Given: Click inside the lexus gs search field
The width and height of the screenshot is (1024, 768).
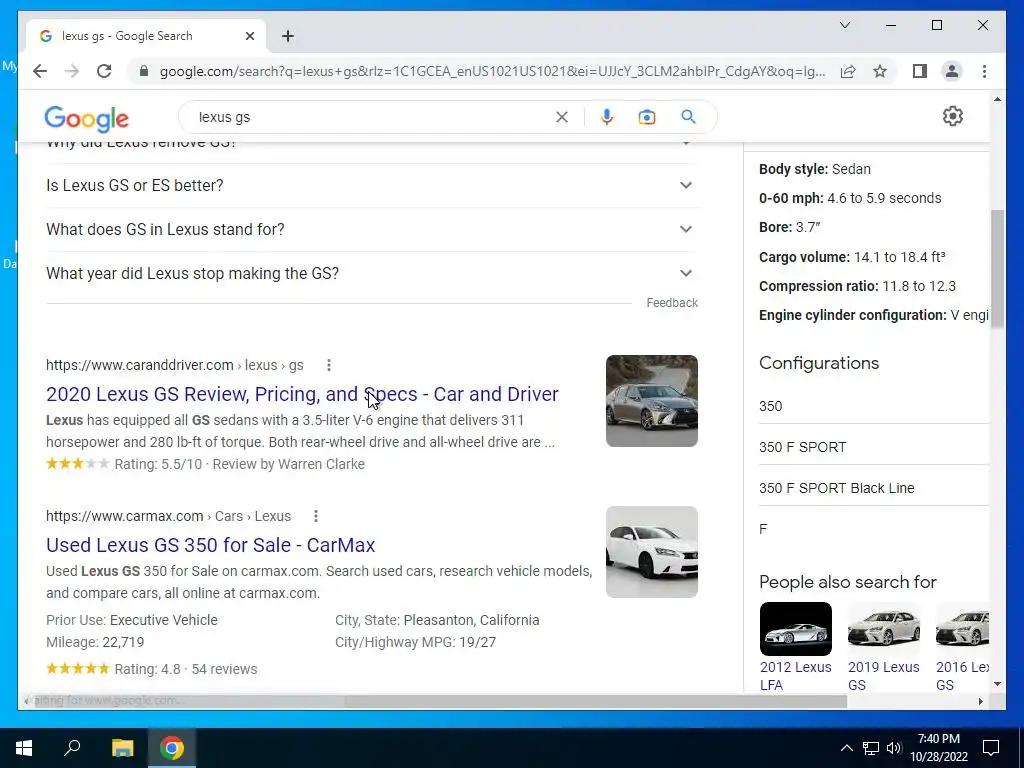Looking at the screenshot, I should click(372, 118).
